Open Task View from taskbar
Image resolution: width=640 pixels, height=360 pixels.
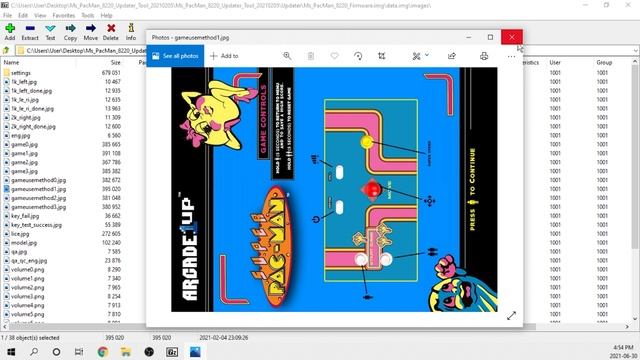pos(79,352)
